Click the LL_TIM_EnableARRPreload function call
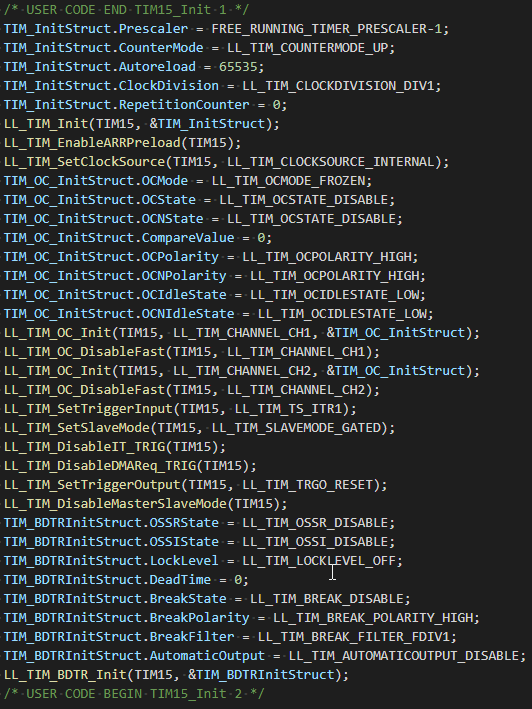The height and width of the screenshot is (709, 532). point(92,142)
